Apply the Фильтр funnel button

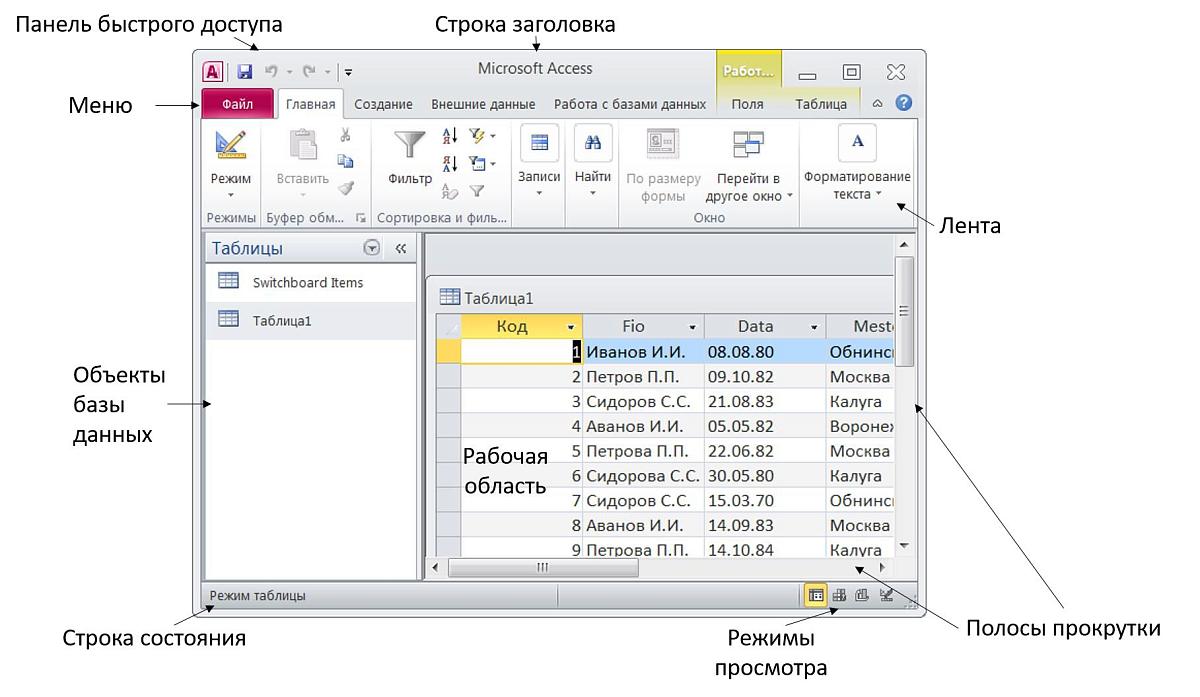[409, 157]
